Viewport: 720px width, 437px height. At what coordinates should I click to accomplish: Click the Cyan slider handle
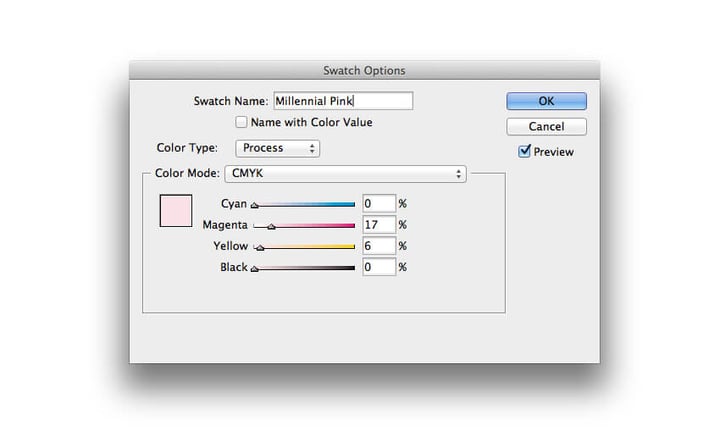point(254,206)
